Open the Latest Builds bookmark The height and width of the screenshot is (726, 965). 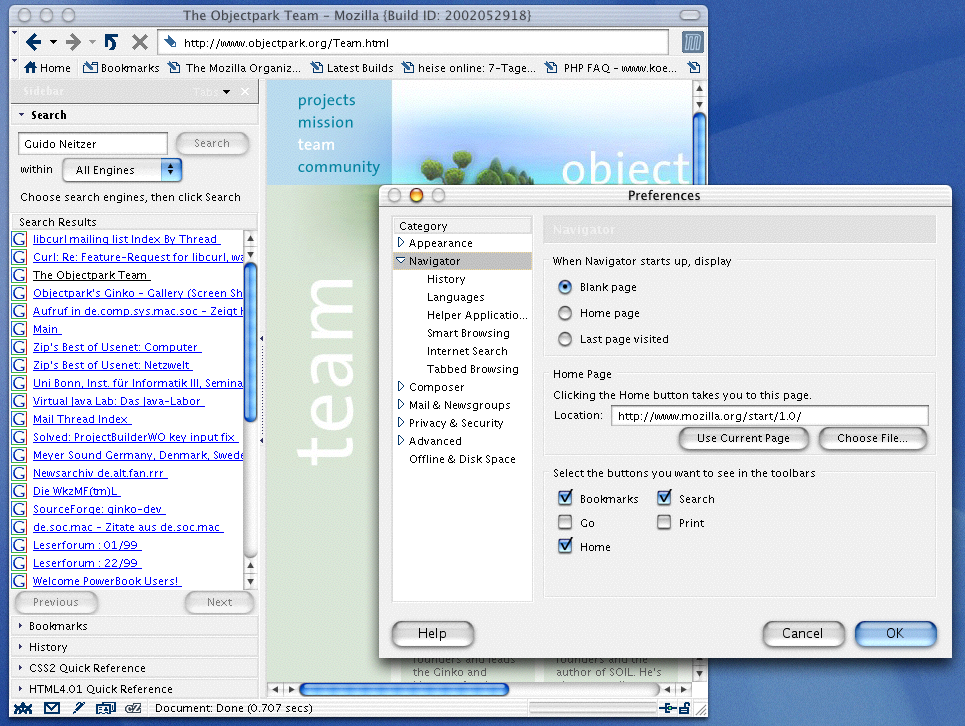pyautogui.click(x=352, y=68)
